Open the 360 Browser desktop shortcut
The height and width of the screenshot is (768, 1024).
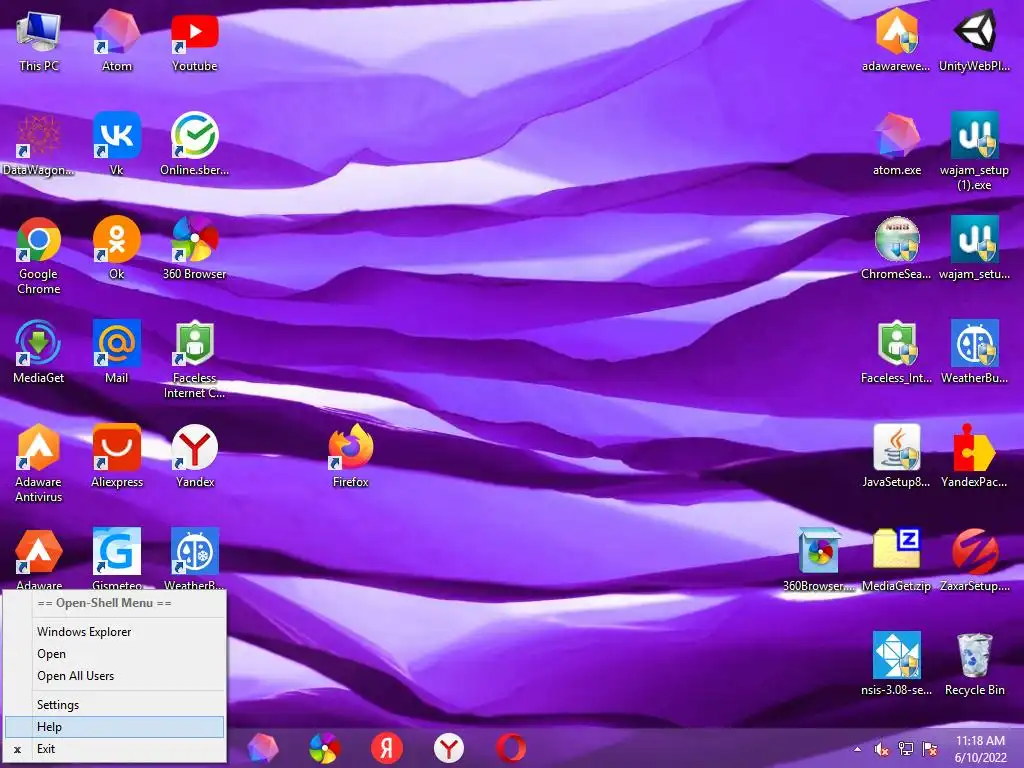pyautogui.click(x=195, y=249)
